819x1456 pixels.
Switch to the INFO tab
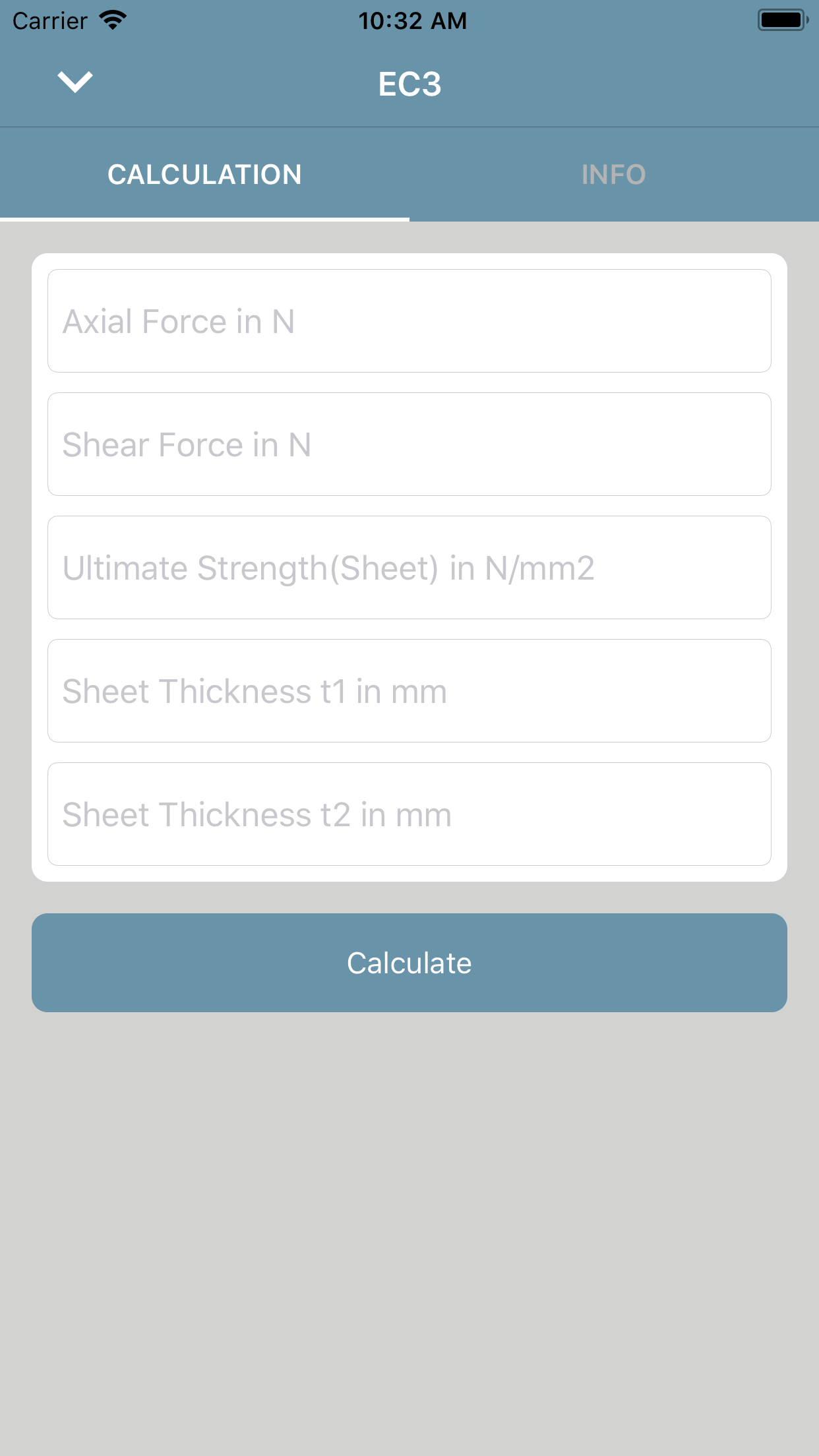tap(613, 175)
